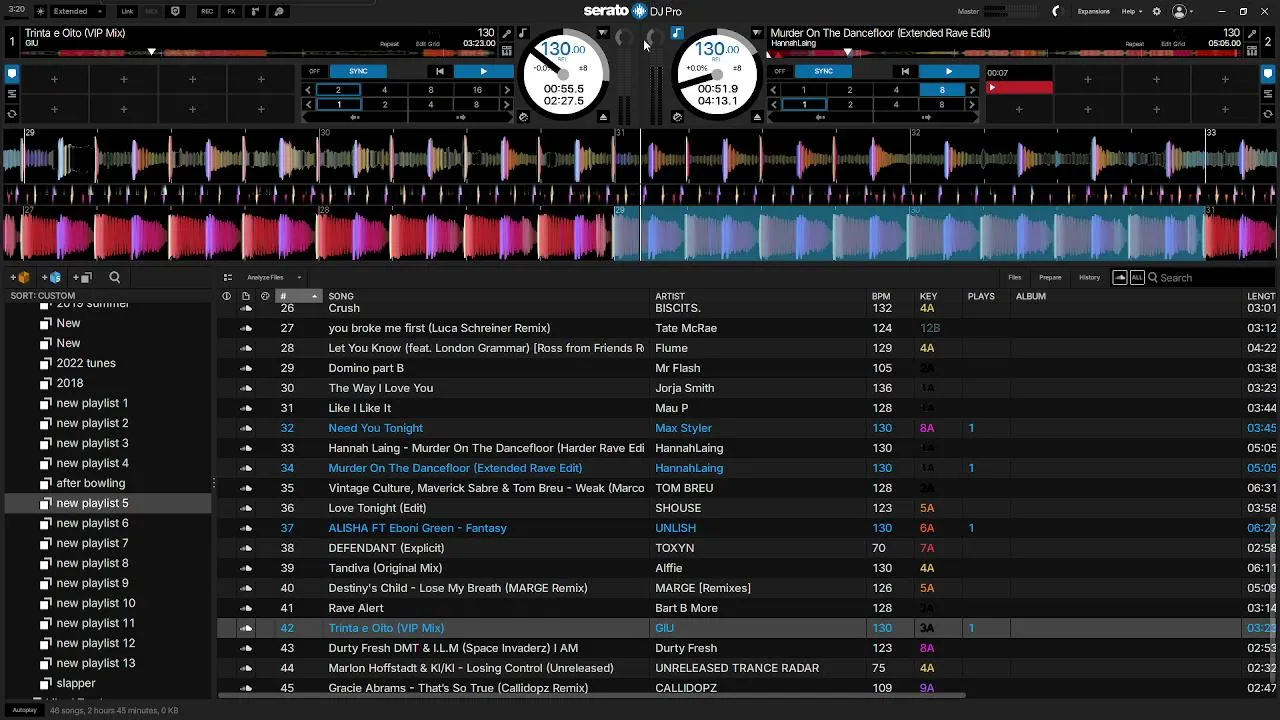1280x720 pixels.
Task: Select left deck flip/rotate tab icon
Action: click(12, 113)
